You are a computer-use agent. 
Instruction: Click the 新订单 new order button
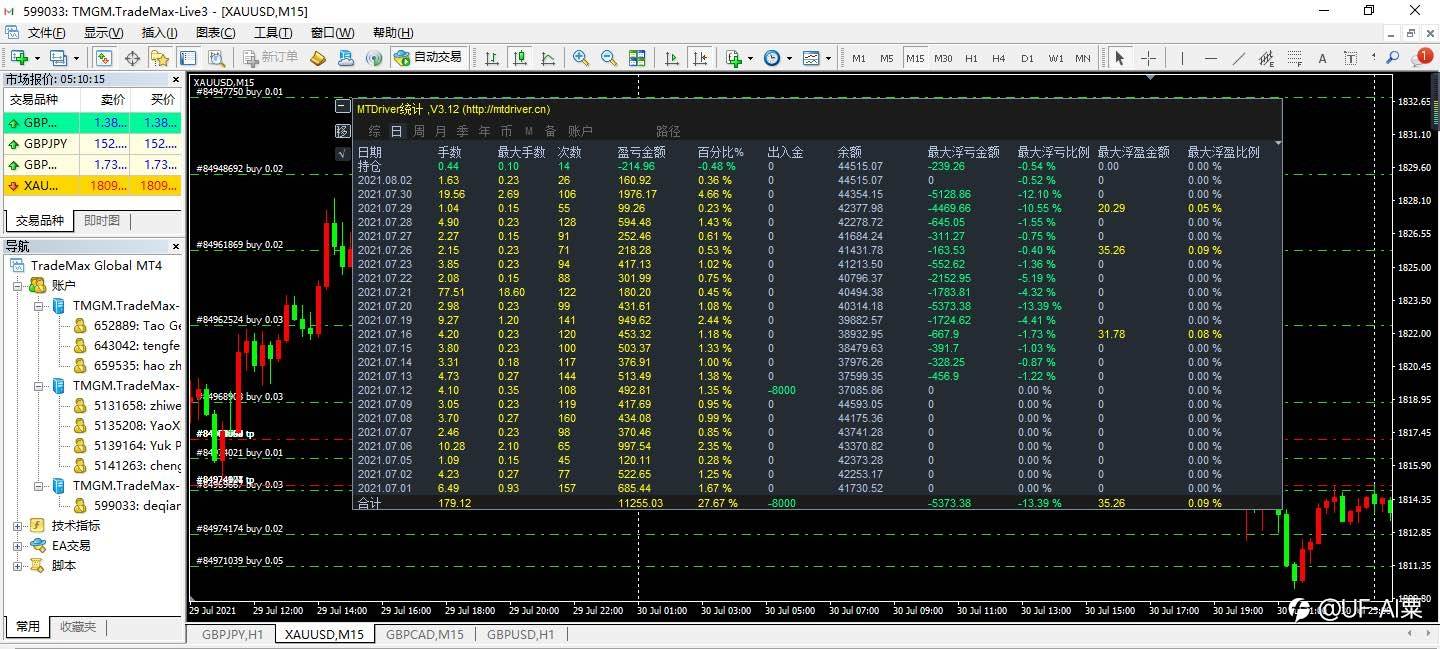[x=270, y=58]
